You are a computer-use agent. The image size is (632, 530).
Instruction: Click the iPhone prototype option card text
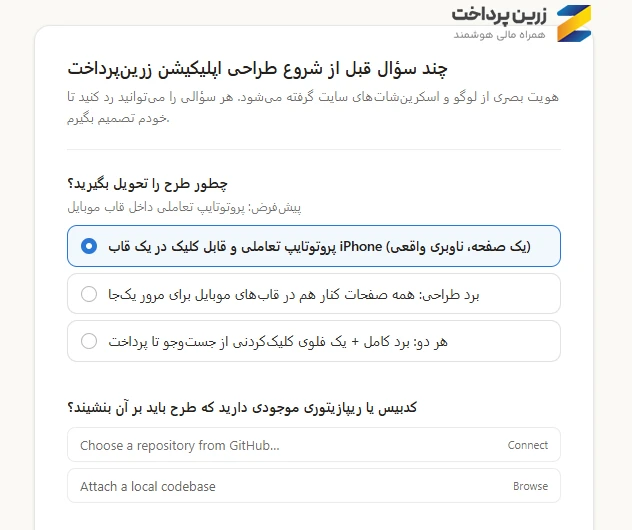pyautogui.click(x=319, y=246)
